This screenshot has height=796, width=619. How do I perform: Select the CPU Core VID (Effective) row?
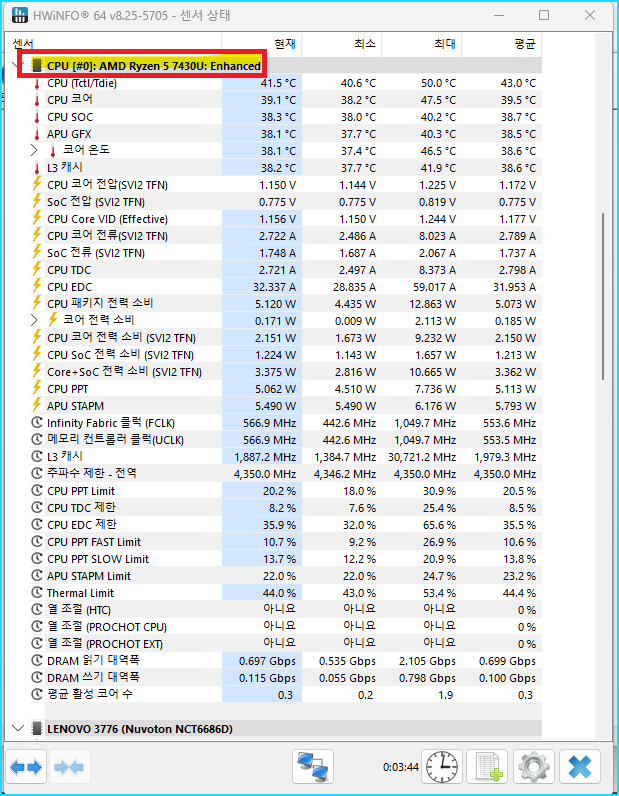click(x=285, y=219)
